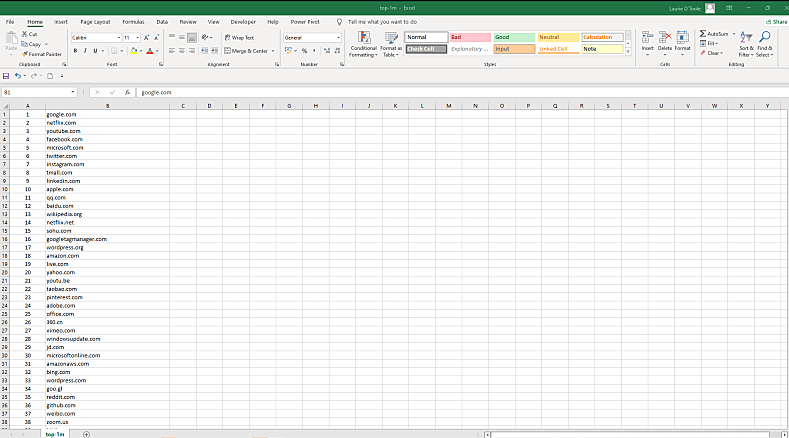Apply the Calculation cell style

pyautogui.click(x=602, y=37)
